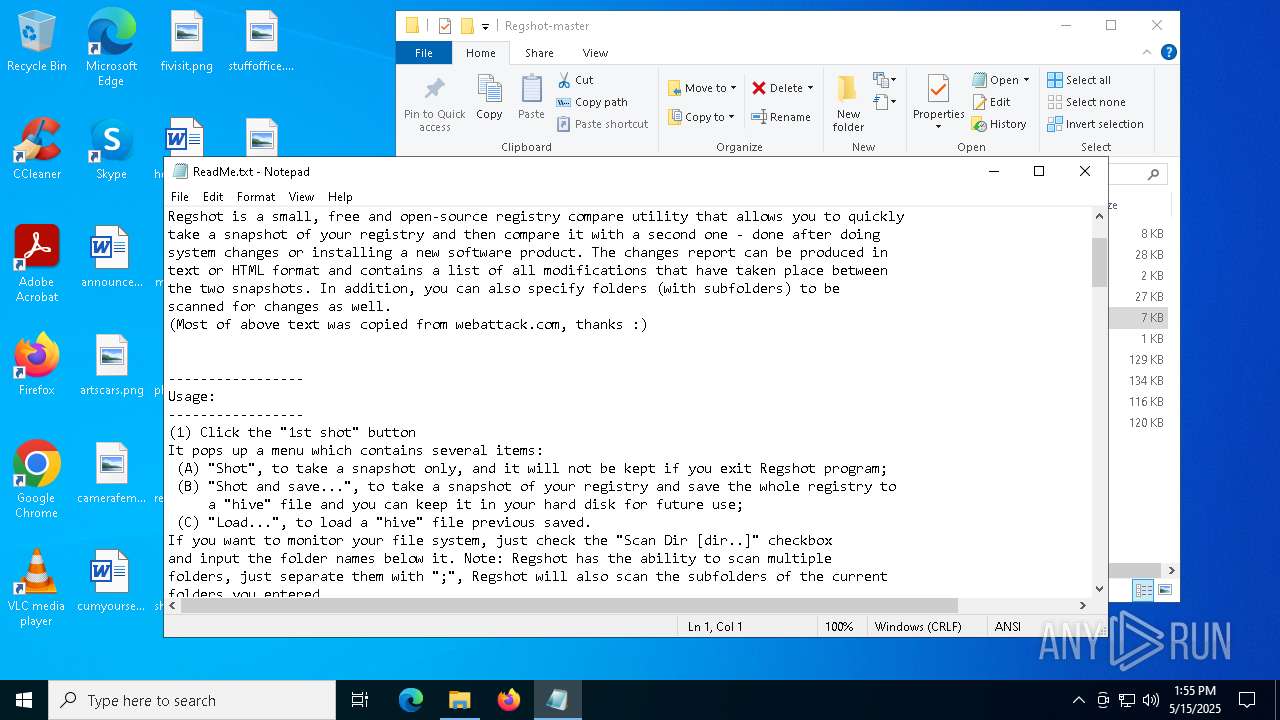Expand Easy access dropdown in ribbon

pyautogui.click(x=883, y=102)
